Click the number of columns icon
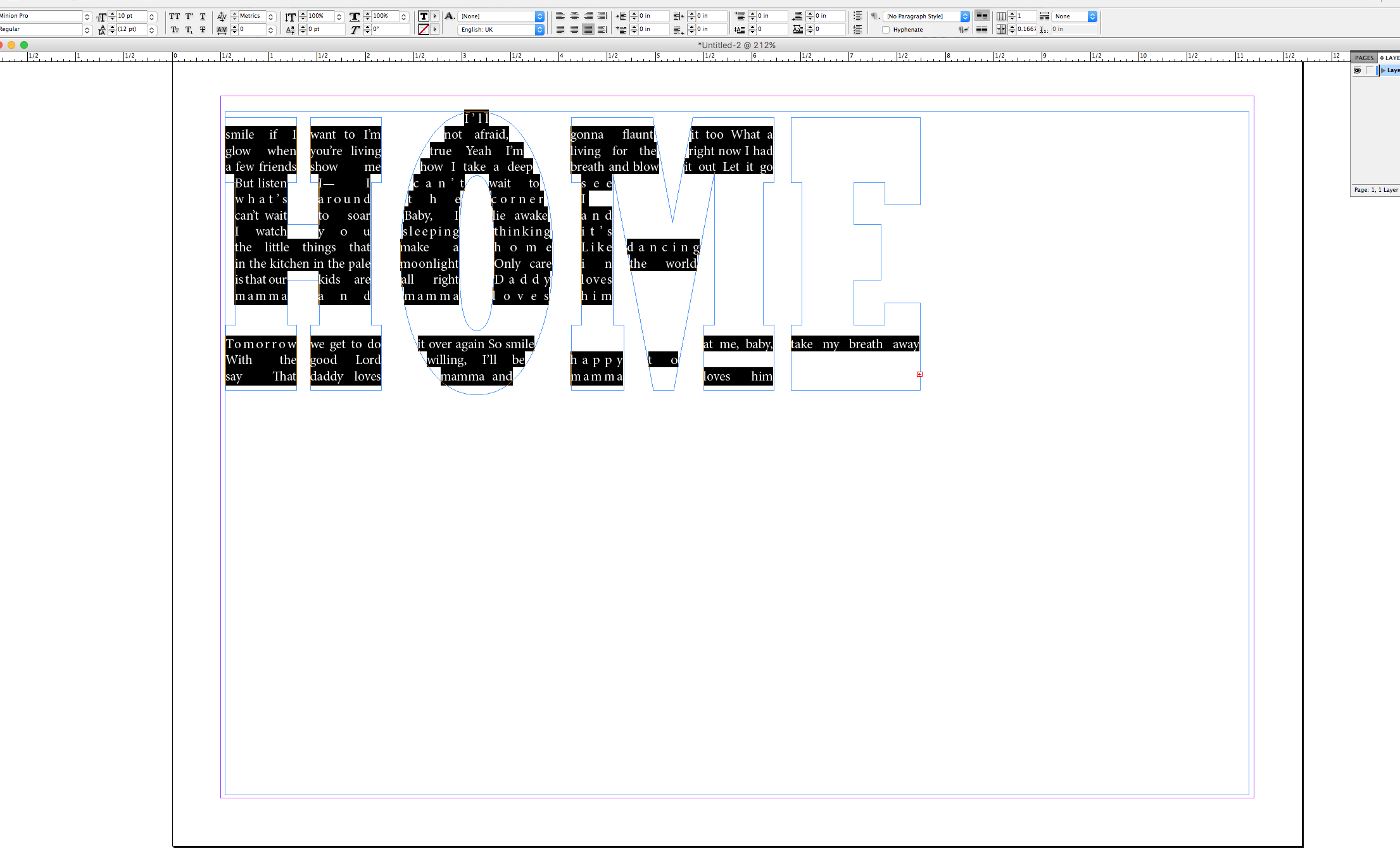1400x856 pixels. (x=1001, y=16)
